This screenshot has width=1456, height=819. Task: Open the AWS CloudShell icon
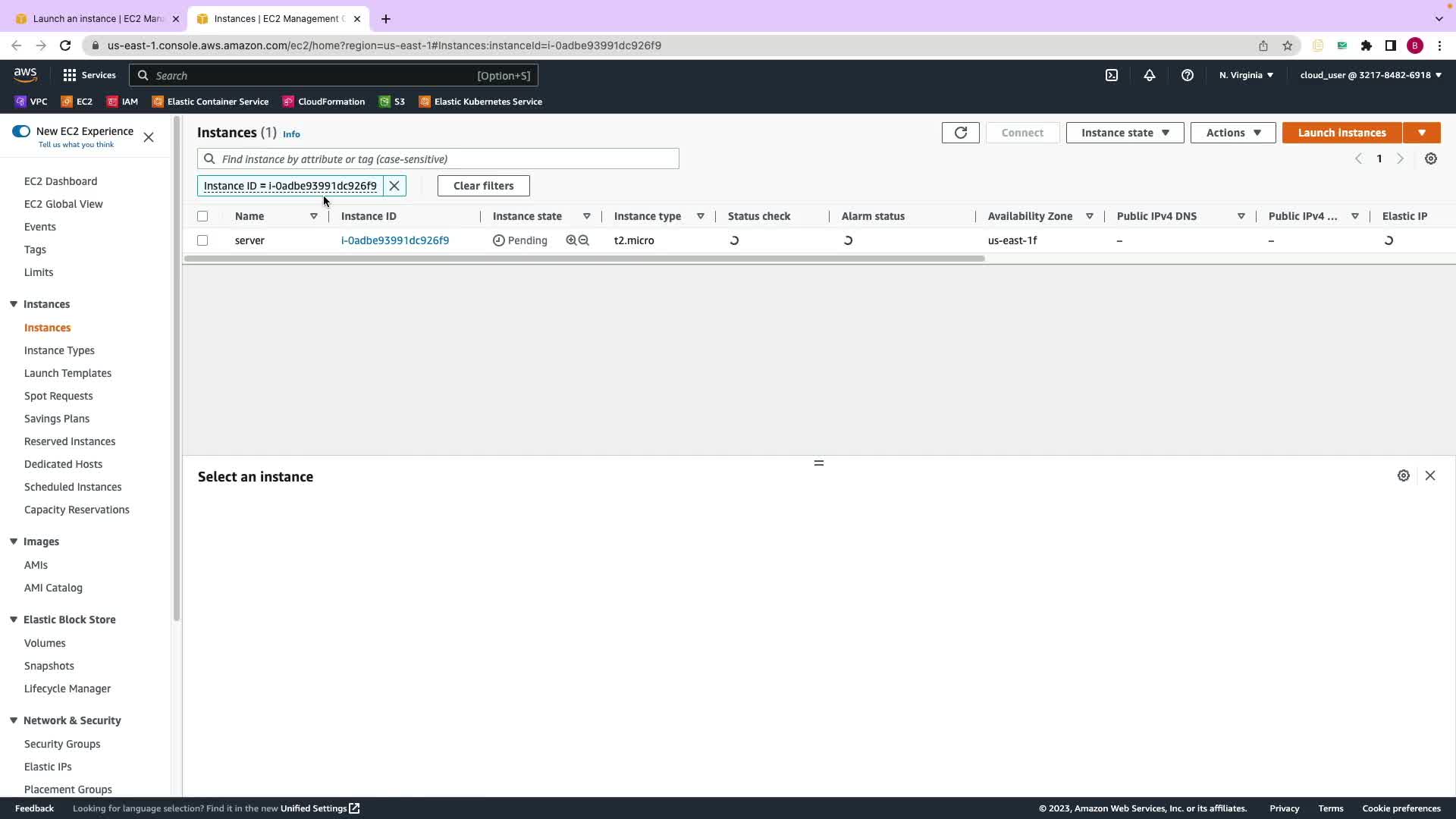point(1111,75)
